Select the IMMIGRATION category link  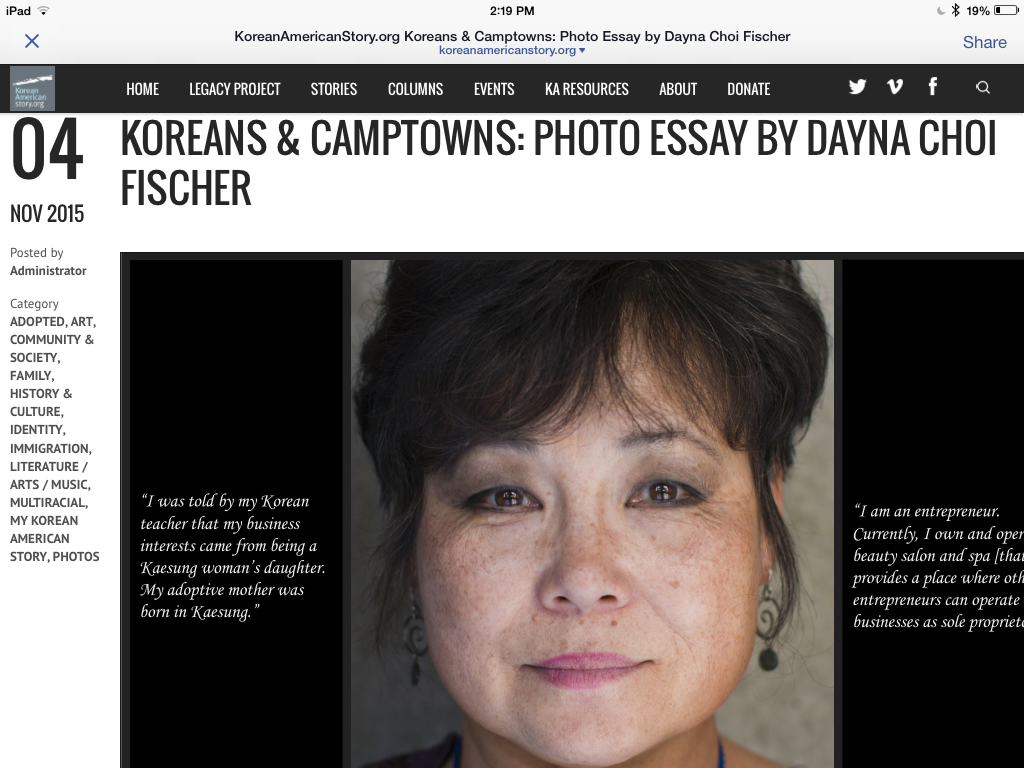click(51, 449)
